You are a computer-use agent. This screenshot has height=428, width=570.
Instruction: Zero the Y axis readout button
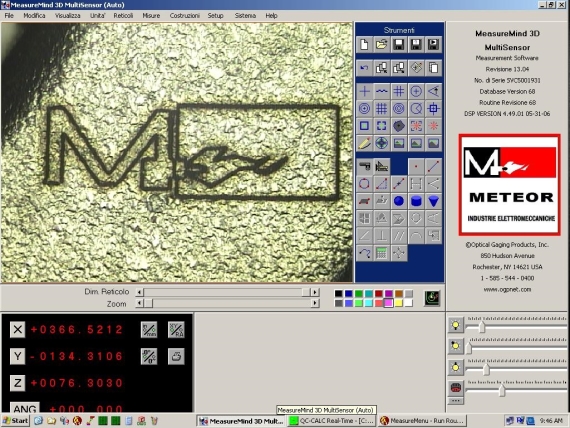point(17,356)
